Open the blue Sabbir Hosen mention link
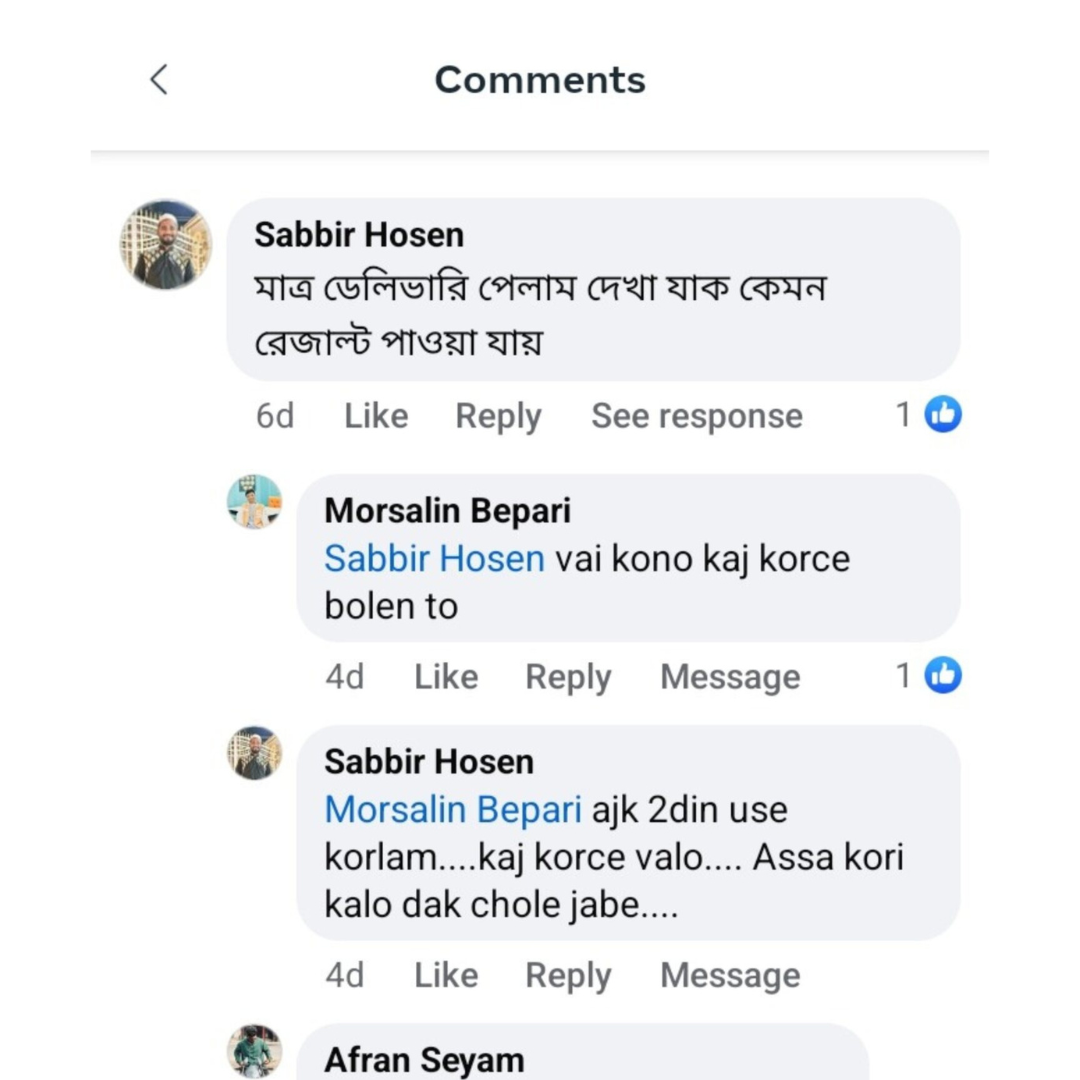The height and width of the screenshot is (1080, 1080). pos(434,558)
